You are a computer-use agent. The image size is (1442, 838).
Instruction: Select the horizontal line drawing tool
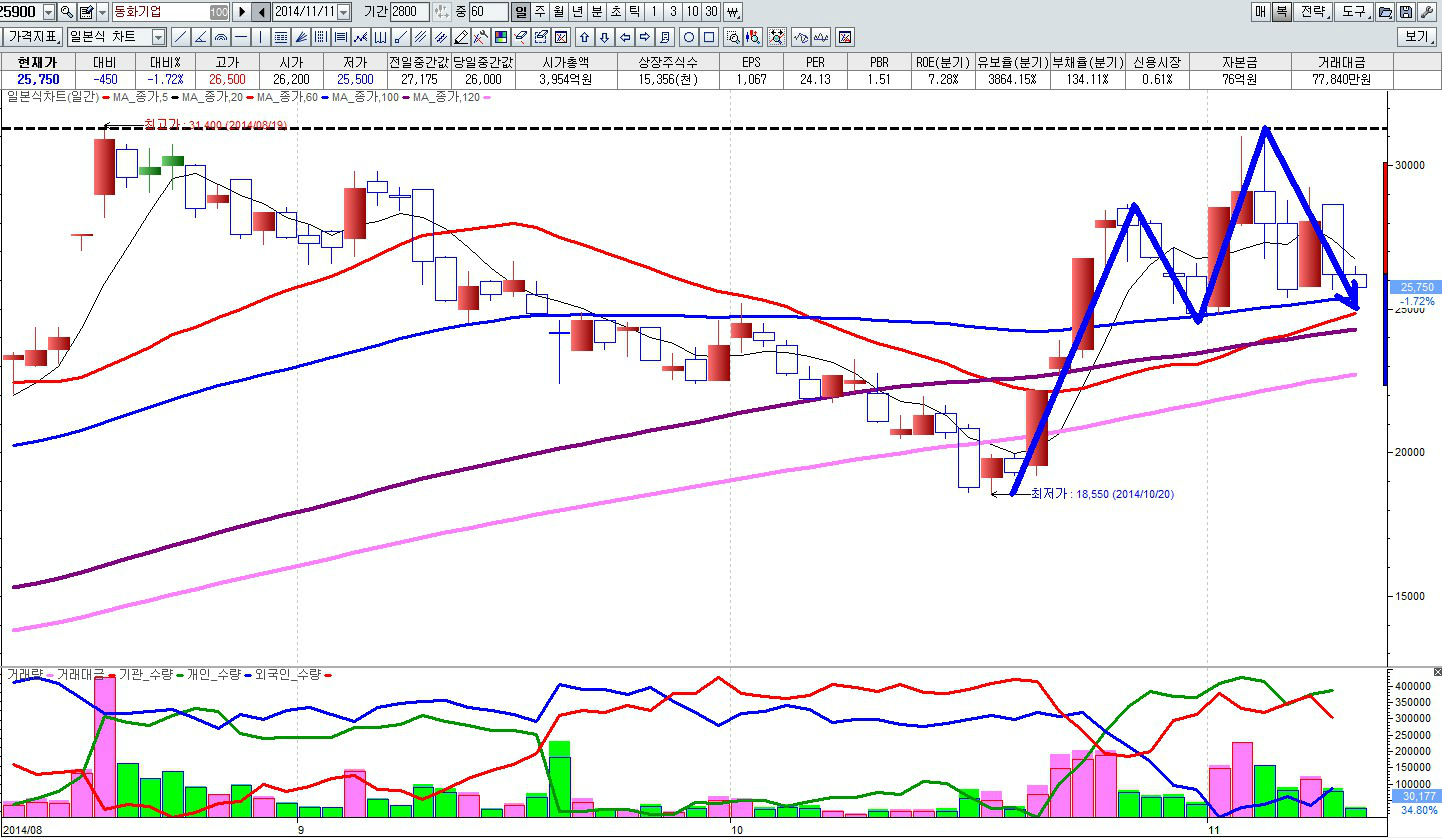coord(240,37)
